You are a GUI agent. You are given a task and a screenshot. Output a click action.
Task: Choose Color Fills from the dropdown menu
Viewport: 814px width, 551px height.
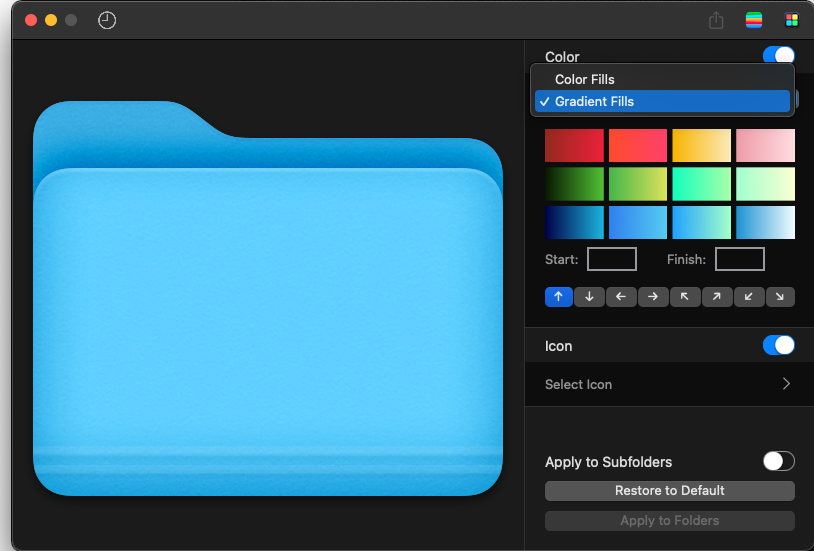click(585, 79)
